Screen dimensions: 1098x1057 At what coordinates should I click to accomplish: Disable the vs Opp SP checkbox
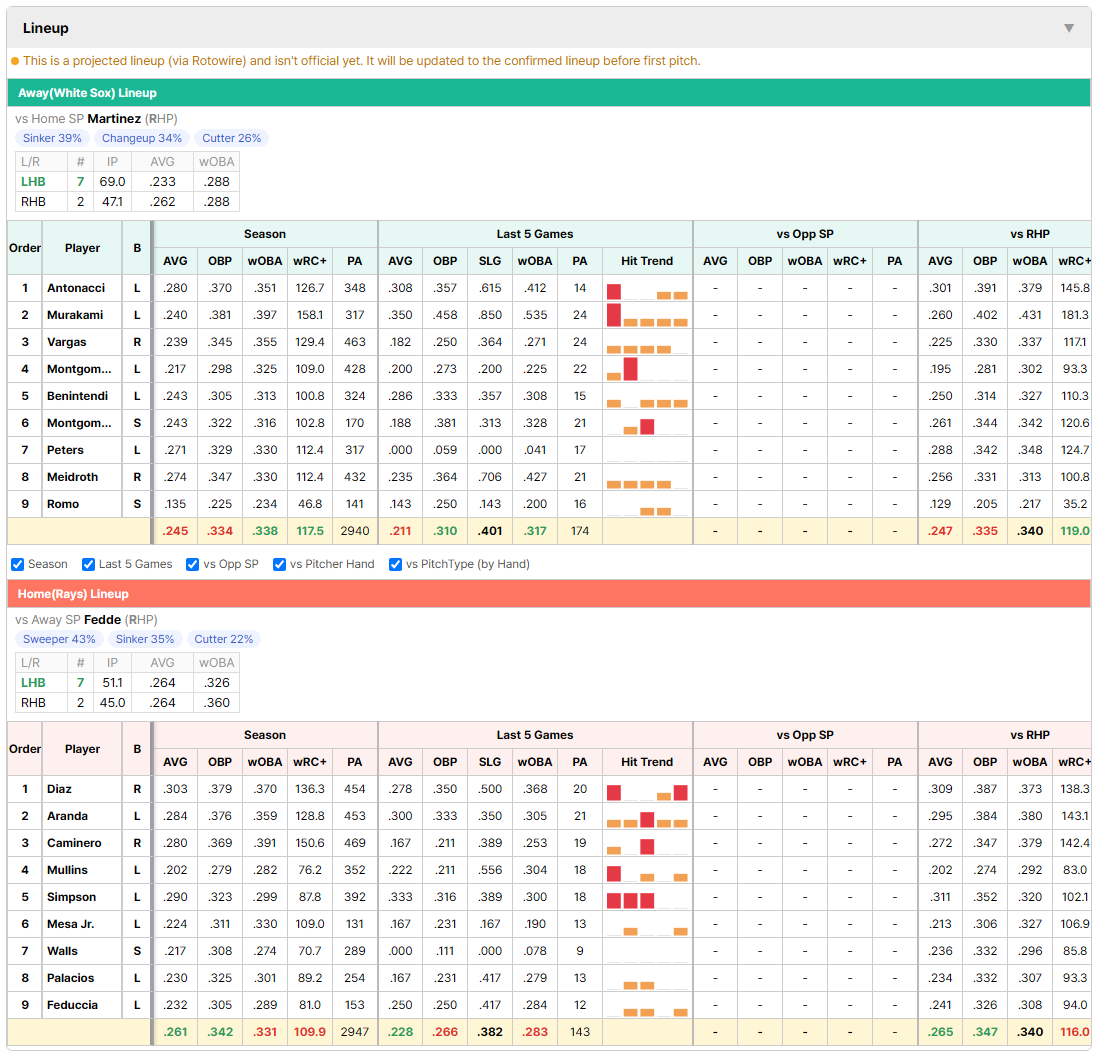tap(193, 564)
